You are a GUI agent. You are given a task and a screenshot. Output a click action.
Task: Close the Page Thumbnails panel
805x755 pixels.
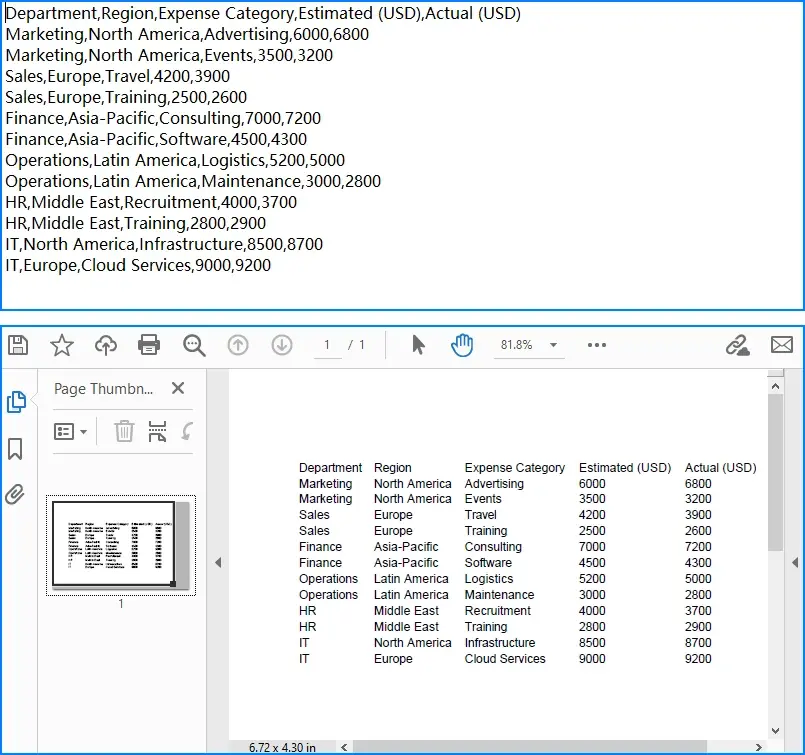177,390
